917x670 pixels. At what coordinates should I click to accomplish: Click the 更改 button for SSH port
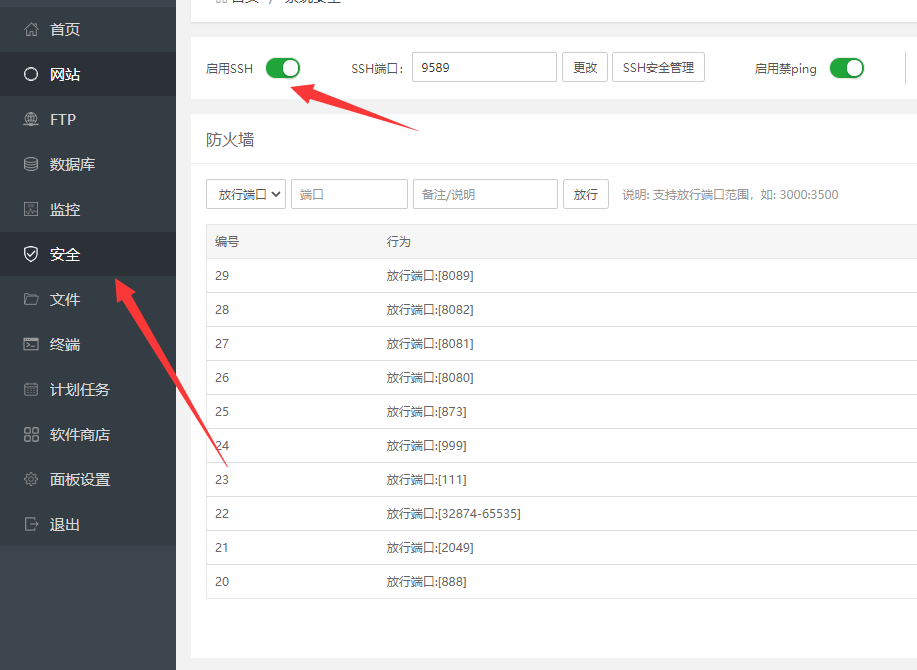point(585,67)
